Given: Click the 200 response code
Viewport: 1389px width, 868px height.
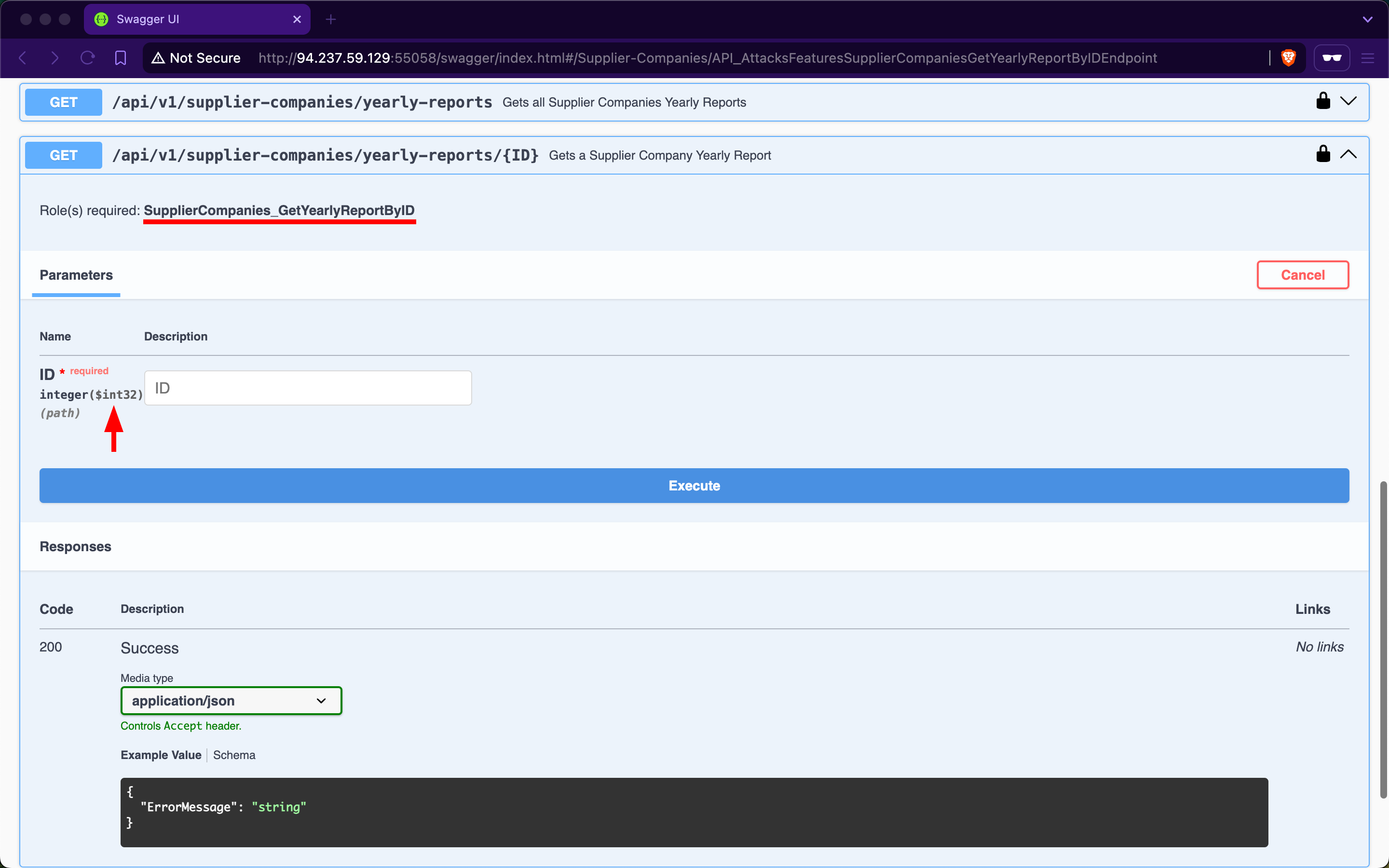Looking at the screenshot, I should (x=51, y=647).
